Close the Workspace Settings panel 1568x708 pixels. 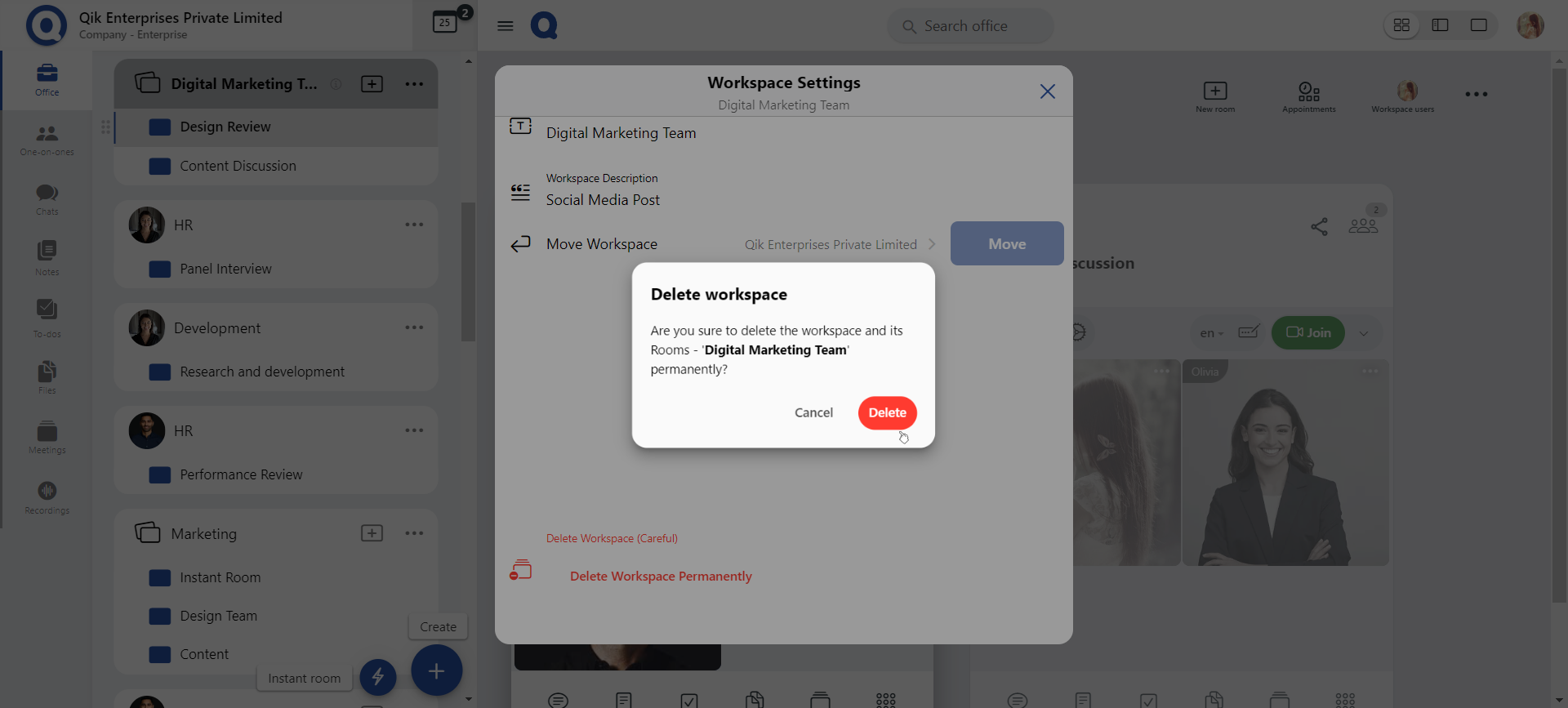tap(1047, 91)
